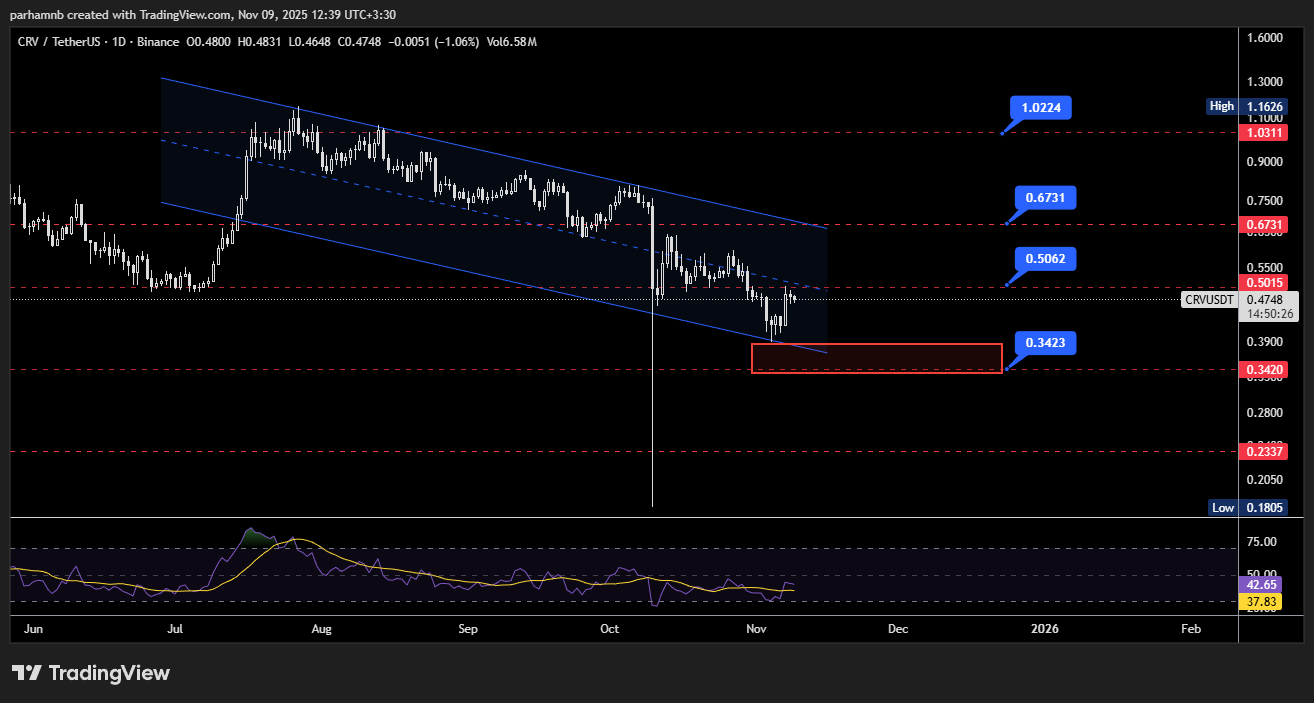Viewport: 1314px width, 703px height.
Task: Select the blue 0.5062 target callout
Action: [x=1045, y=259]
